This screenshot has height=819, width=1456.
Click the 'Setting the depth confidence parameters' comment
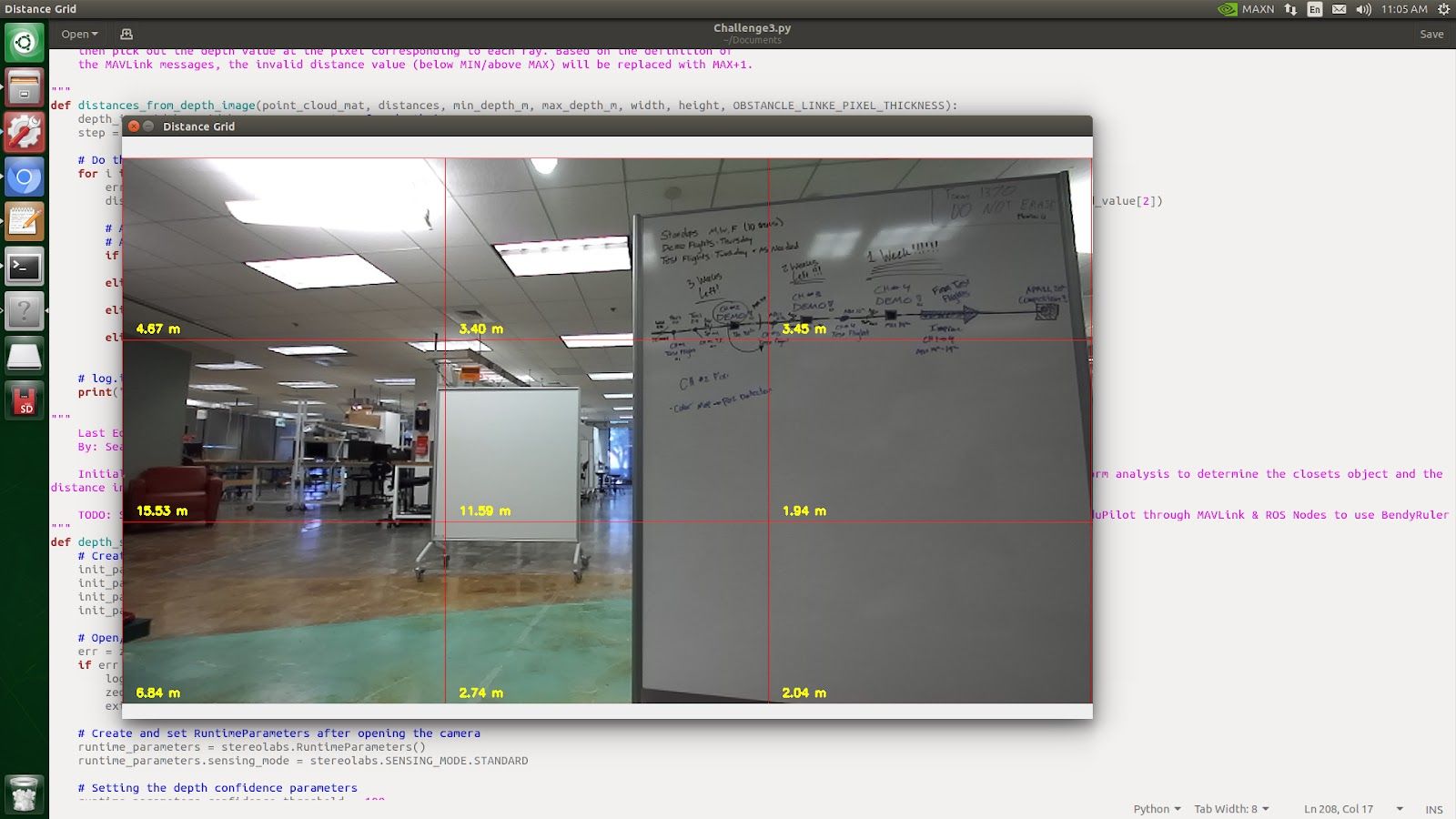[217, 788]
